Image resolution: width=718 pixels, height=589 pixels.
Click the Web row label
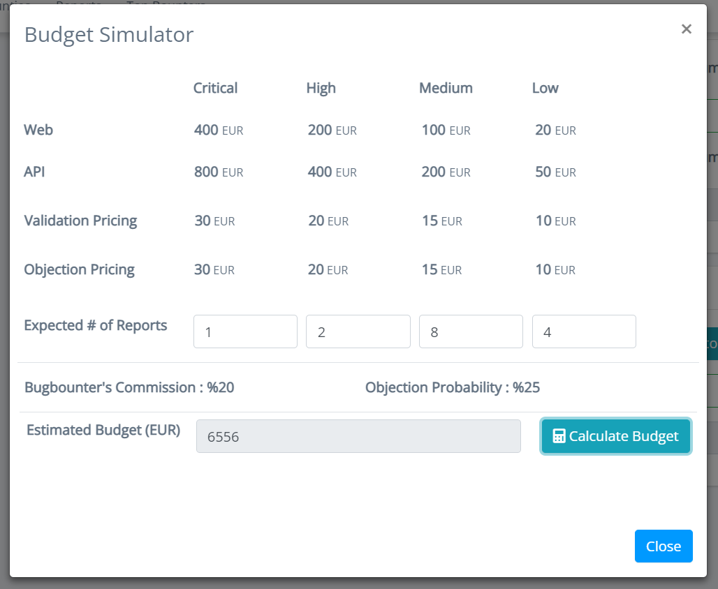(x=38, y=130)
